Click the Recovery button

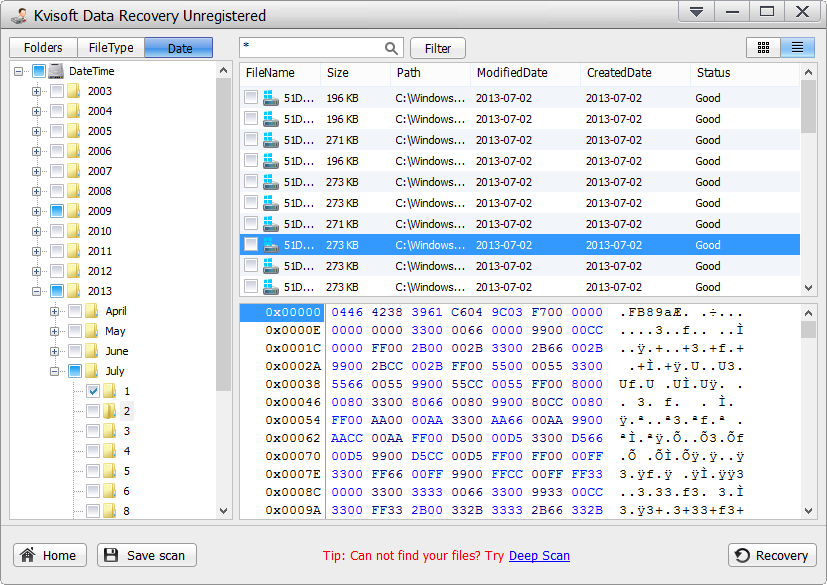(x=772, y=555)
